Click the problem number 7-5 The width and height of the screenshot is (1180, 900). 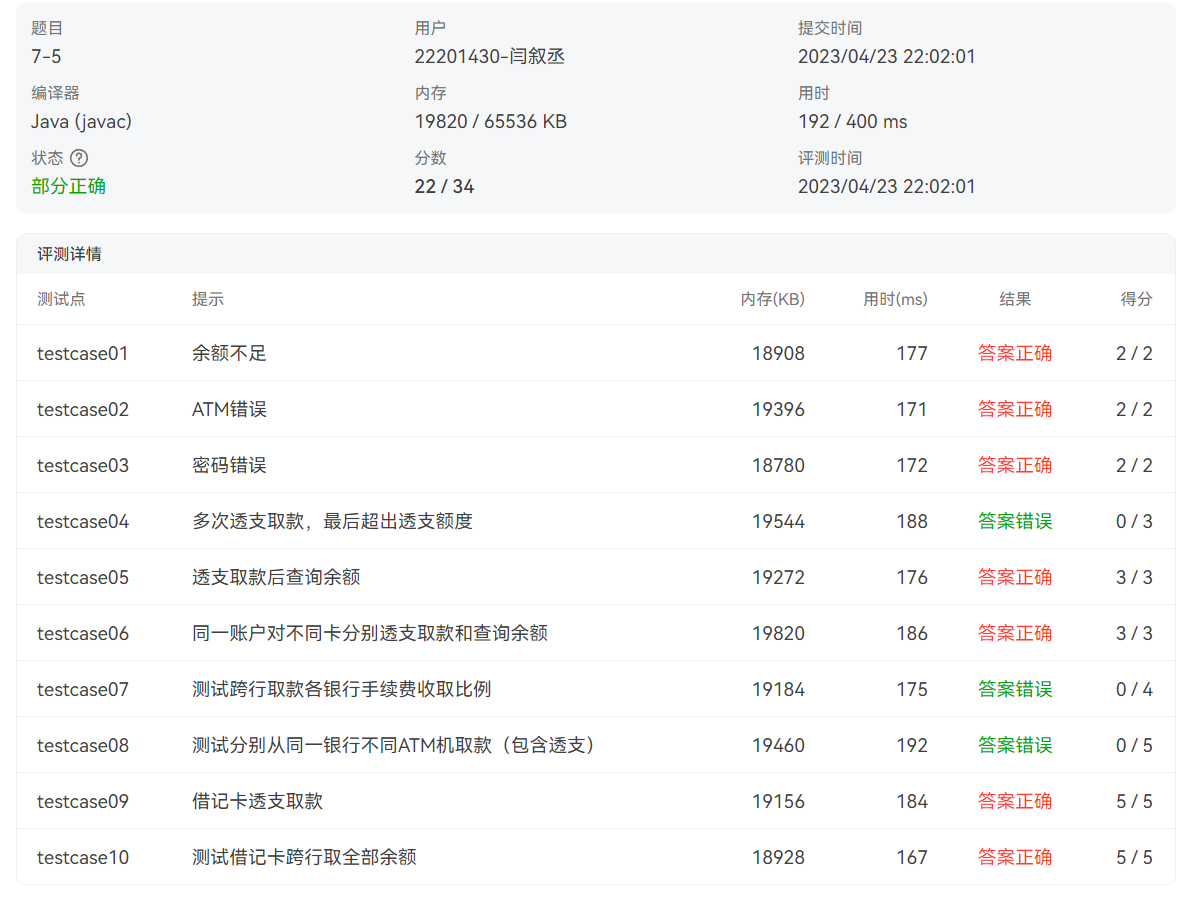(46, 56)
